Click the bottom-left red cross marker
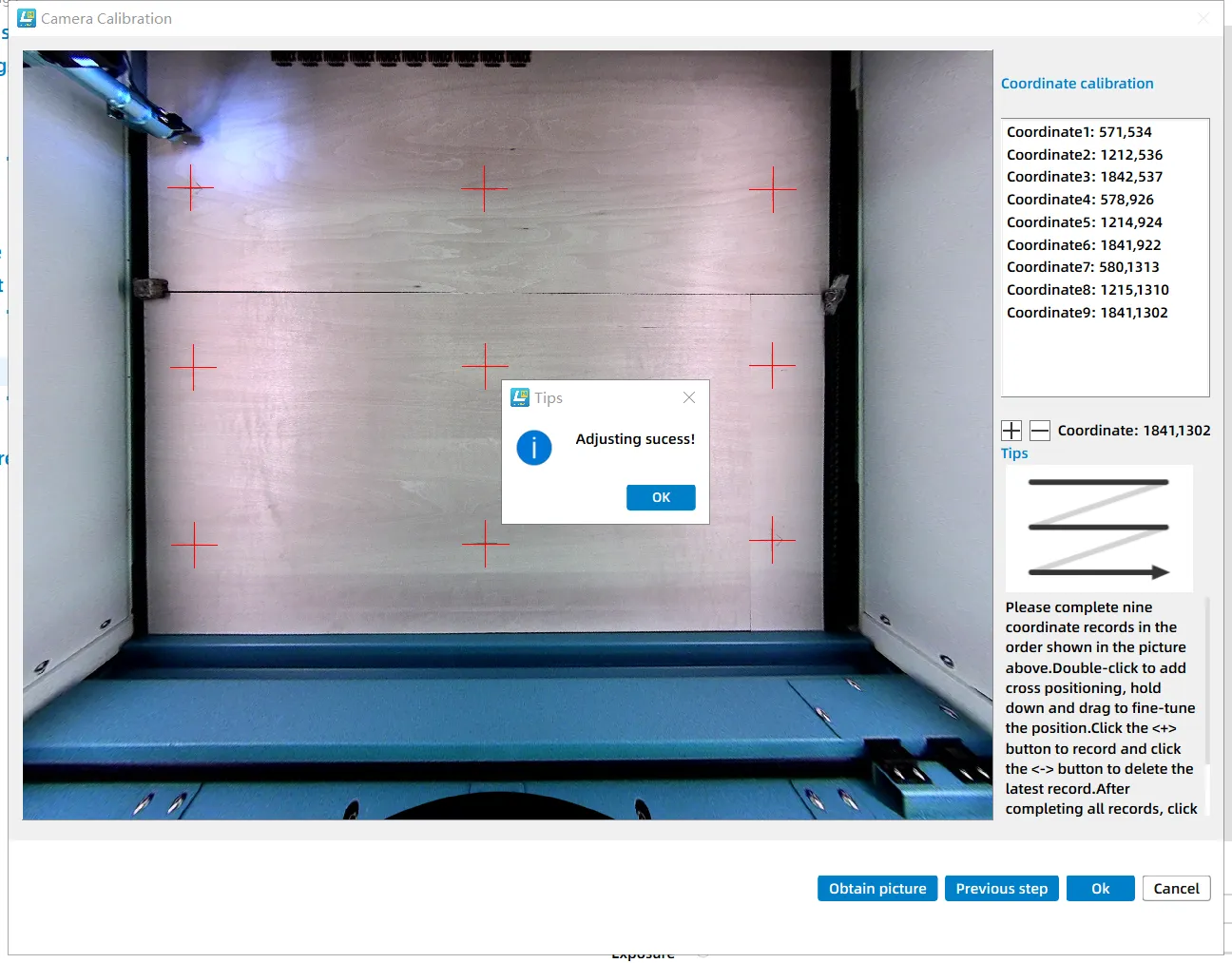This screenshot has width=1232, height=963. pos(194,545)
